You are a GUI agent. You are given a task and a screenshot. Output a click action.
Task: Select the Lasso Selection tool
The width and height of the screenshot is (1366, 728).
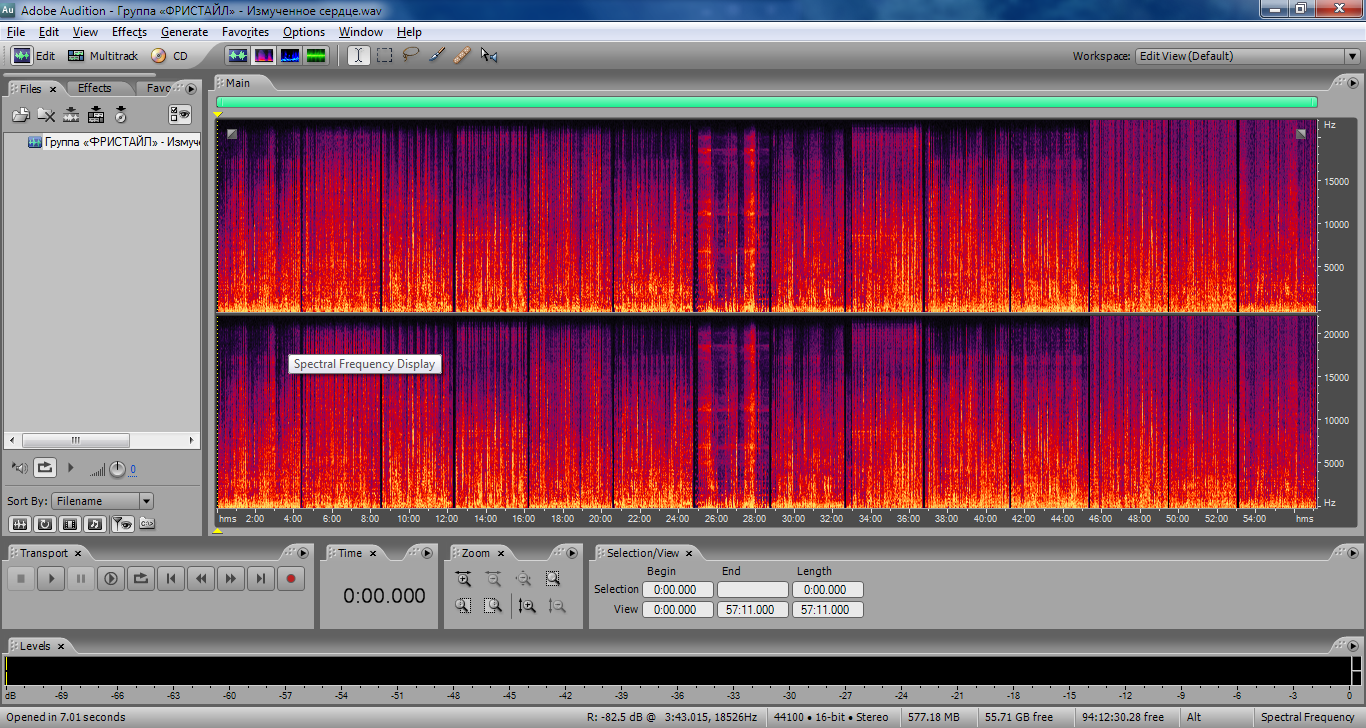coord(410,56)
